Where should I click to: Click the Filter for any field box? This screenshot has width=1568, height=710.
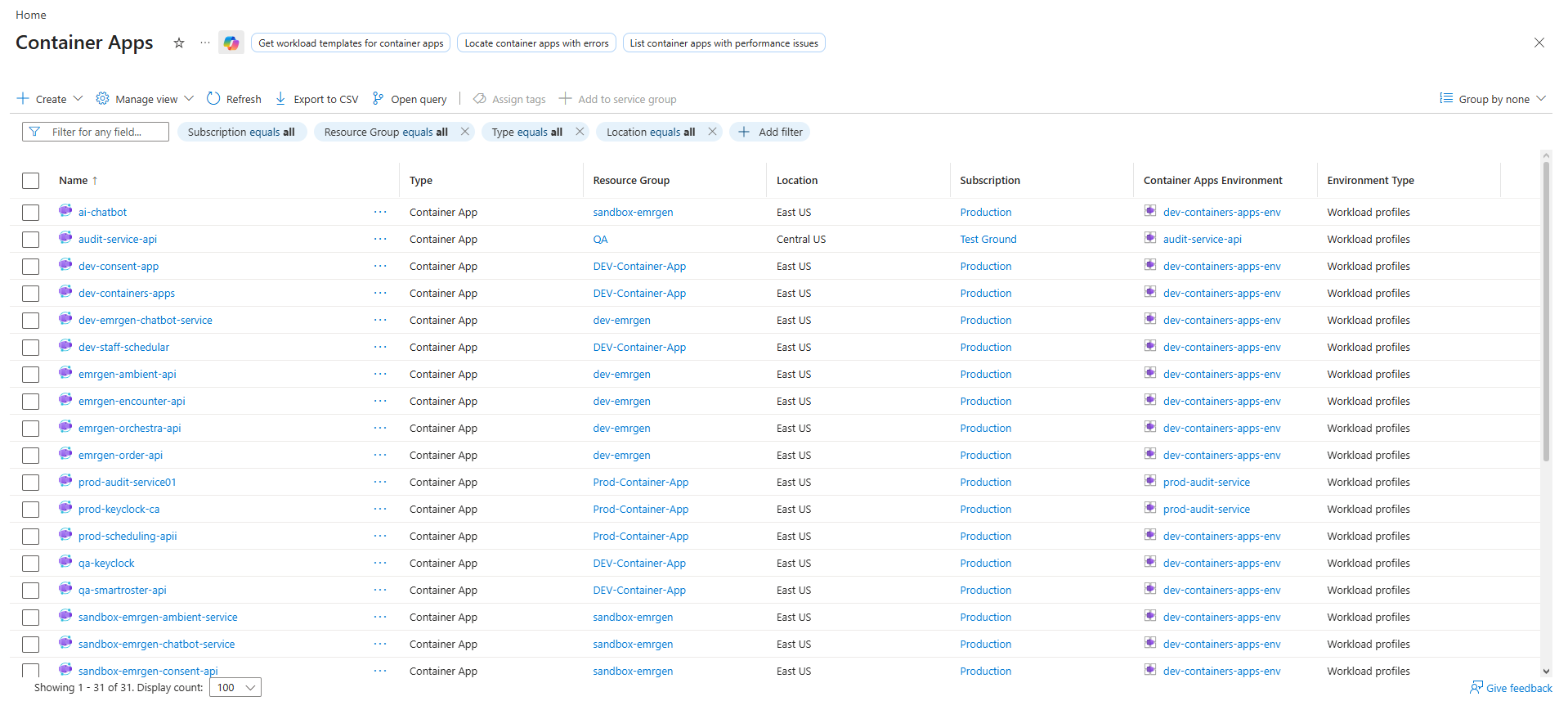tap(96, 132)
